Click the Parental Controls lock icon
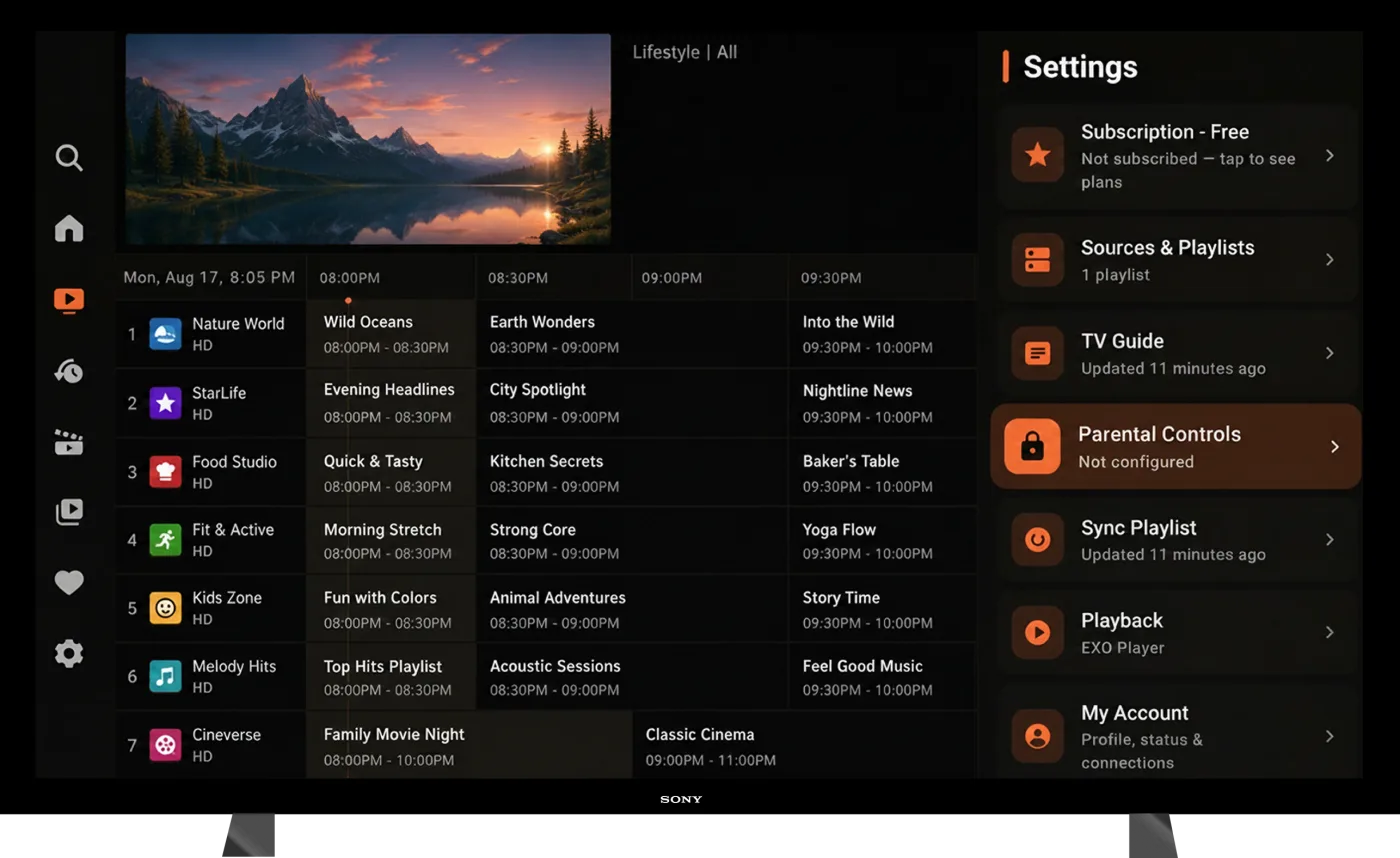 [1032, 446]
